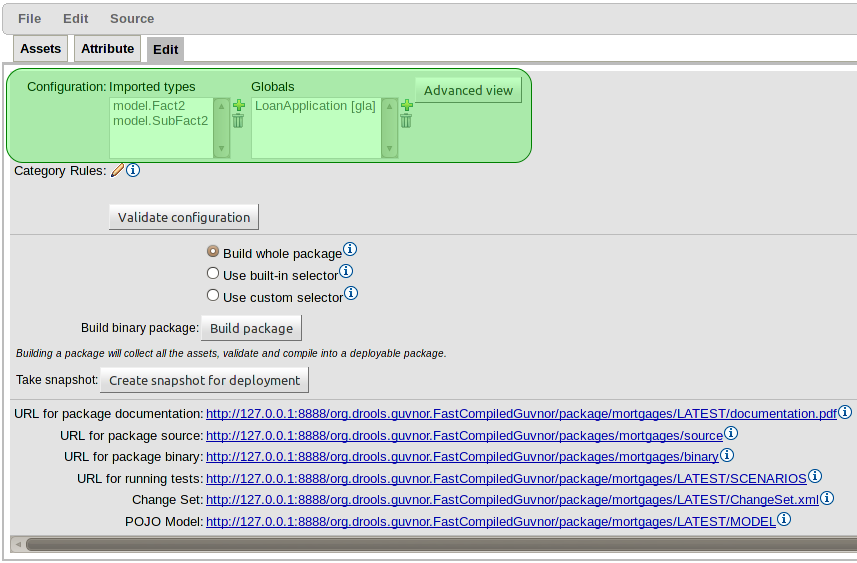Select model.SubFact2 in Imported types list

coord(160,121)
